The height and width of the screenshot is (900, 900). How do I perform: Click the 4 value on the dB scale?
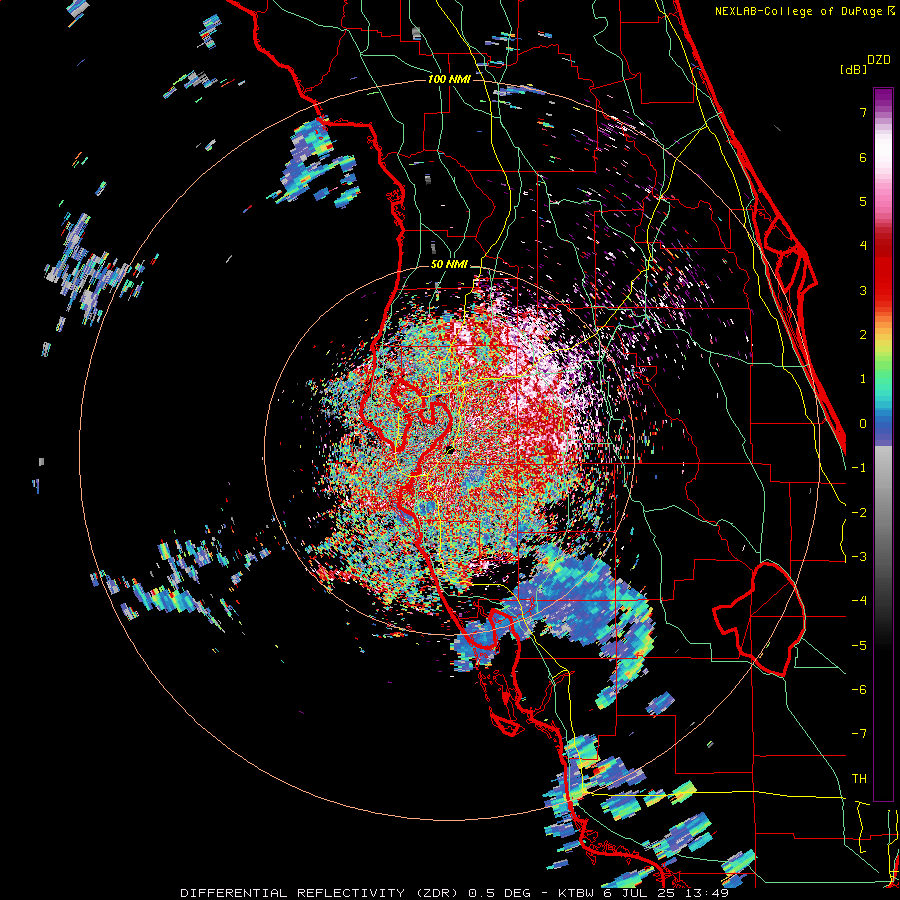click(863, 246)
